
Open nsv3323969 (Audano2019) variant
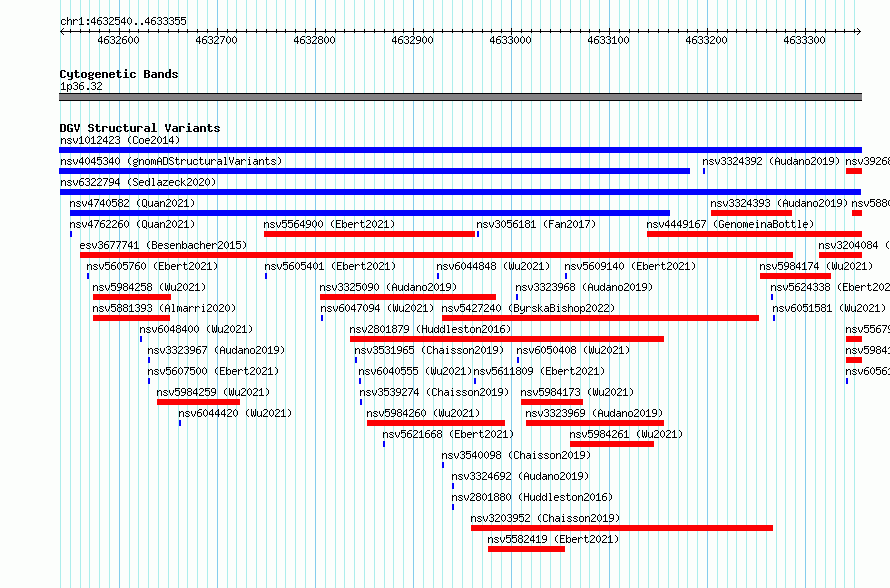point(594,413)
